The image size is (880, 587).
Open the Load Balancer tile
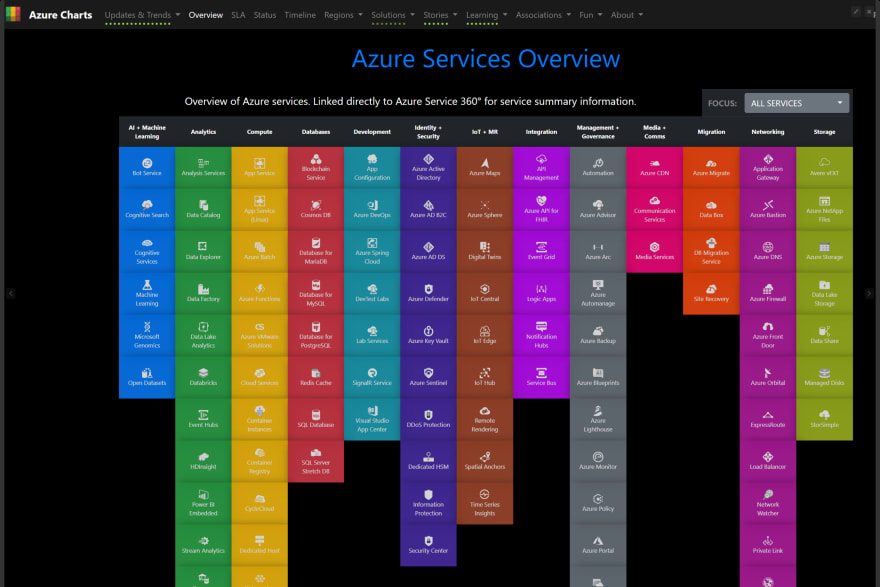768,461
